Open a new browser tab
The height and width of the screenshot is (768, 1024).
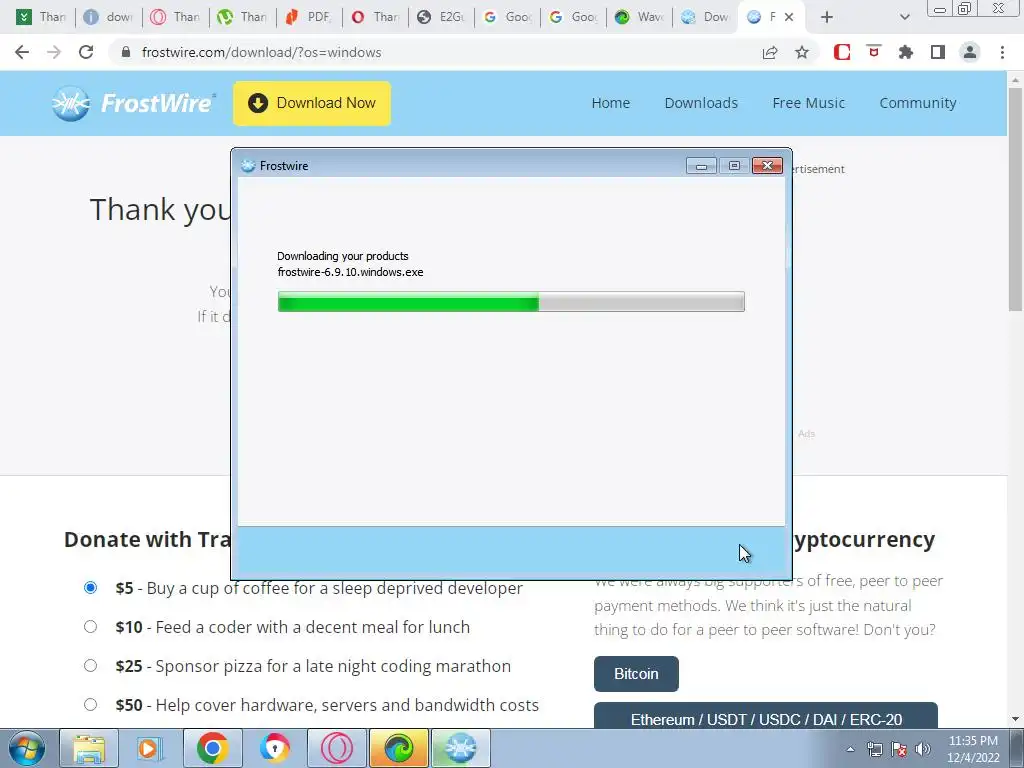pos(827,17)
